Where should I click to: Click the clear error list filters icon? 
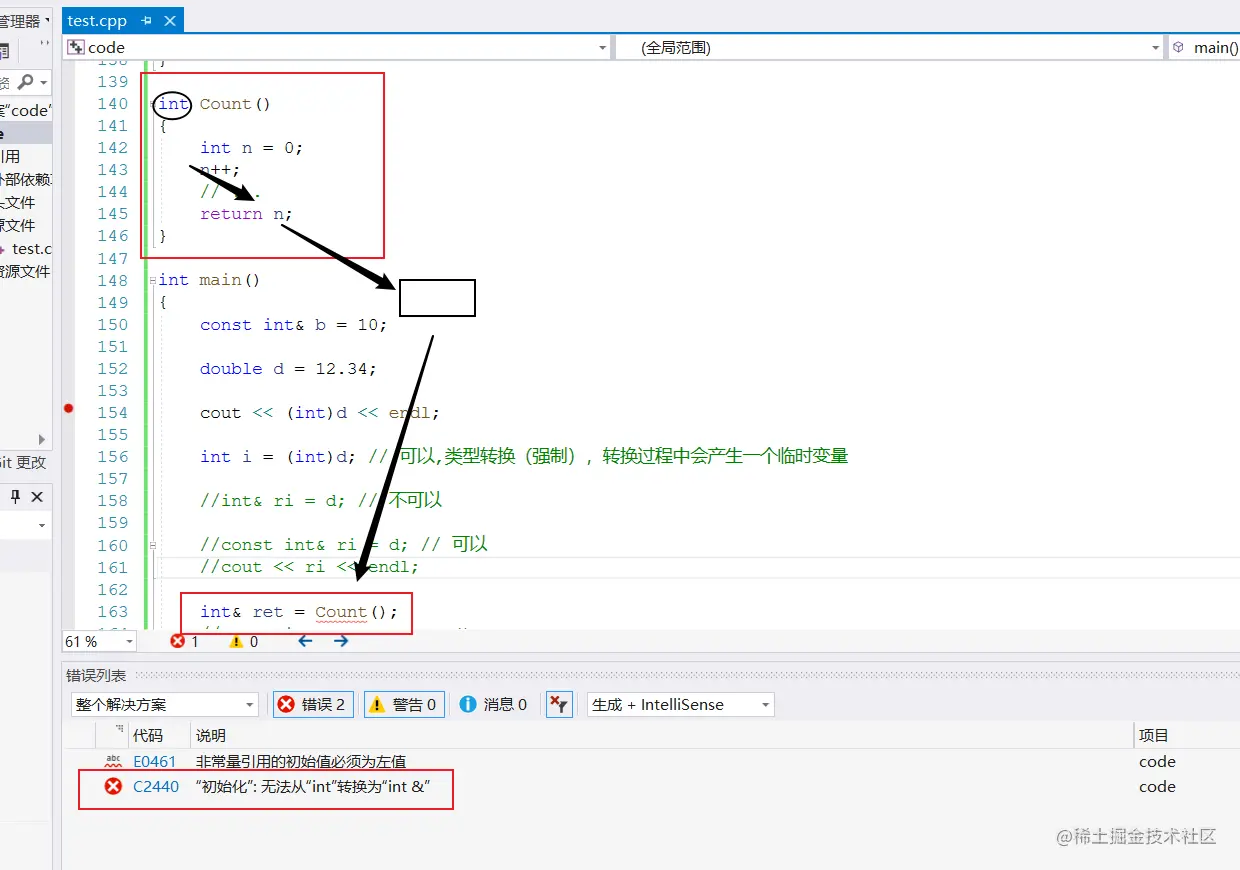click(x=558, y=704)
